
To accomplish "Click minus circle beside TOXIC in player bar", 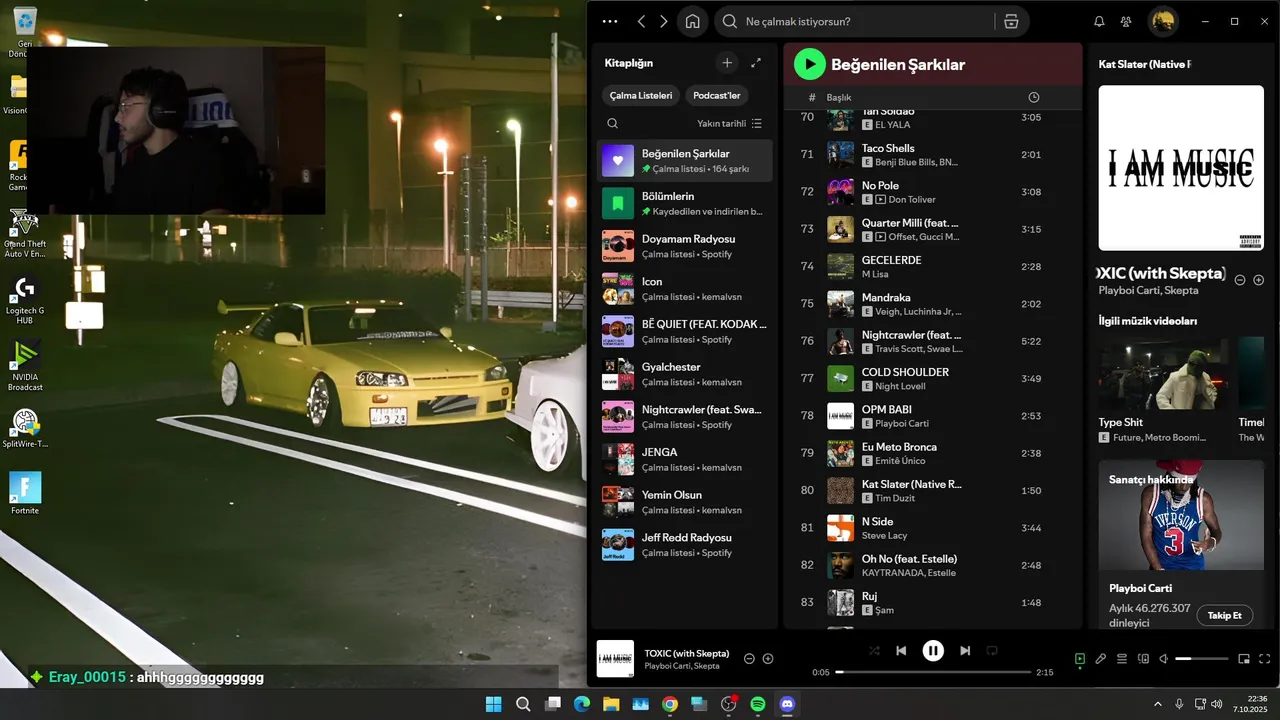I will [x=749, y=659].
